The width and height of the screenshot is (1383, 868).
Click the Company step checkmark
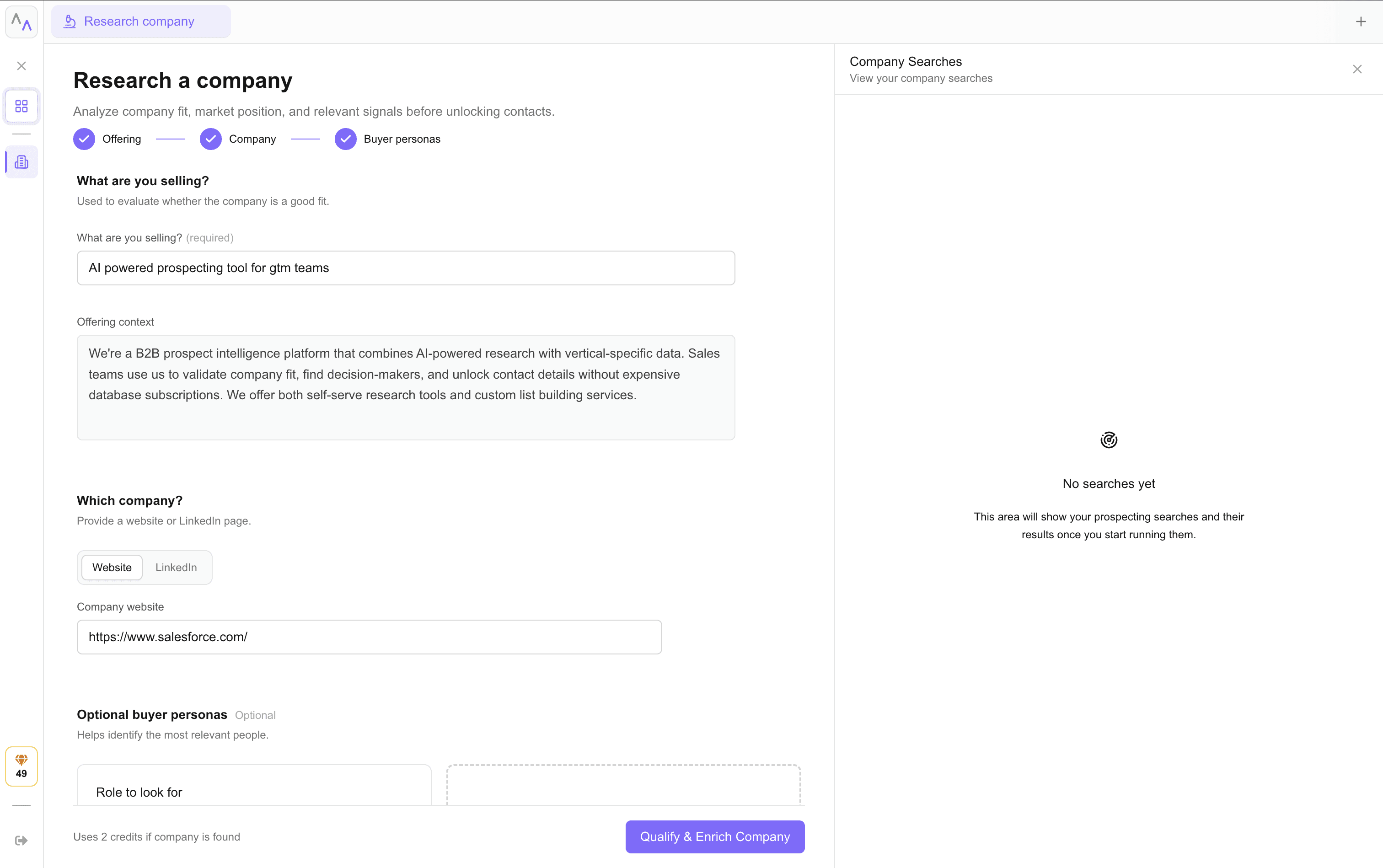click(211, 139)
